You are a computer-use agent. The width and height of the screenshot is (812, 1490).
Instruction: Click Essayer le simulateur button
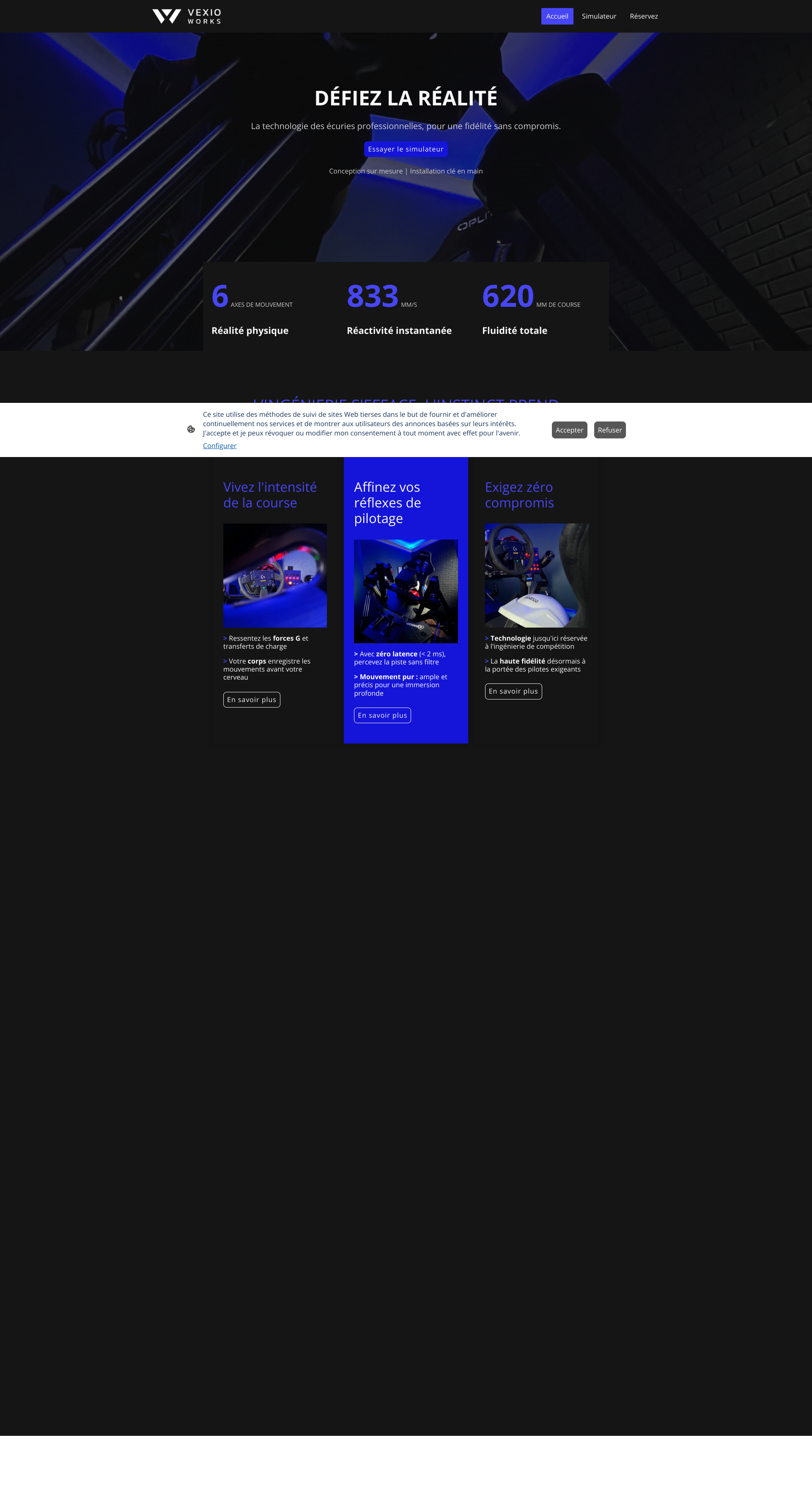[x=406, y=149]
